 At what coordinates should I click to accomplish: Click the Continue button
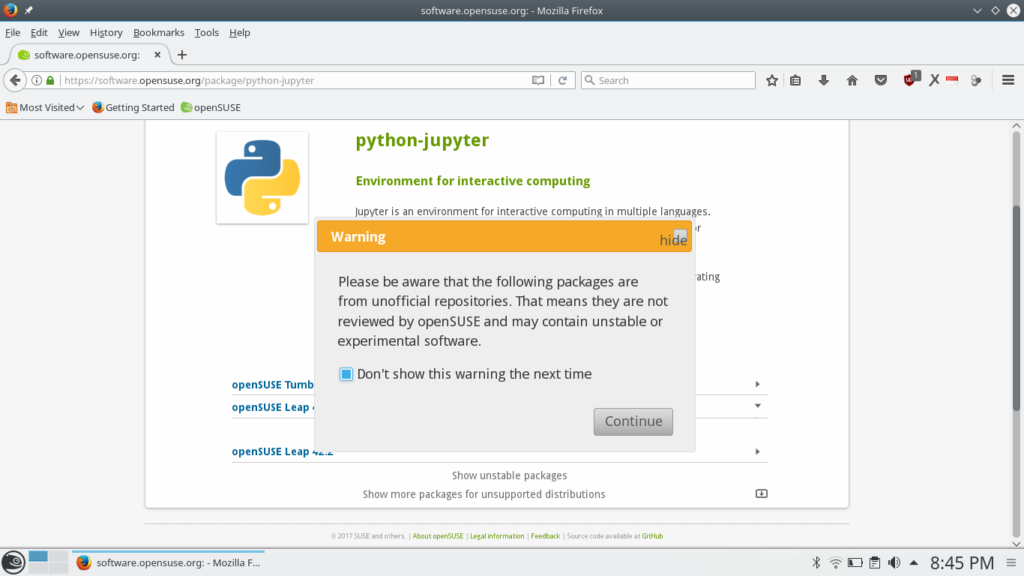click(x=633, y=421)
